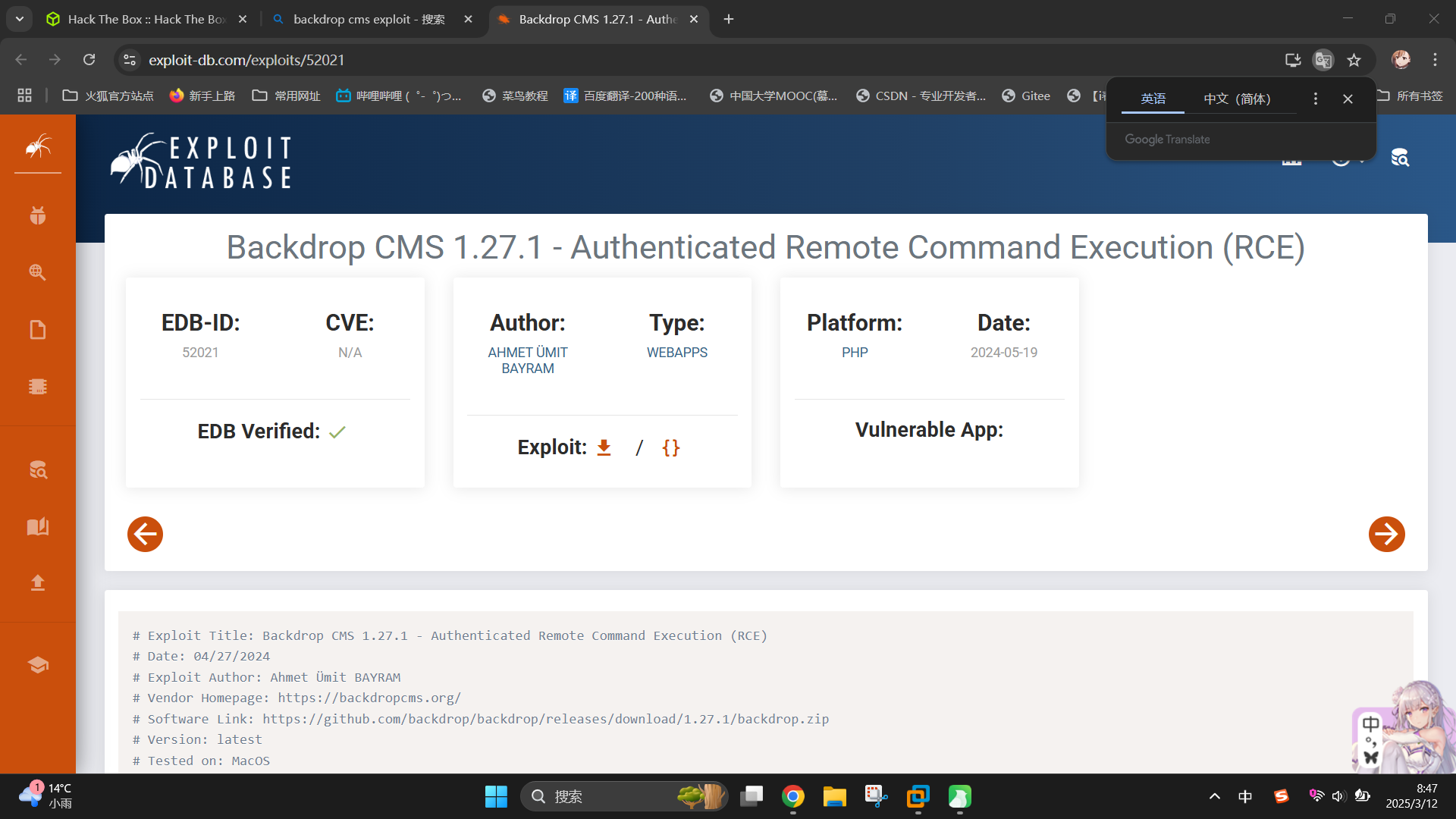The height and width of the screenshot is (819, 1456).
Task: Open the apps grid in bookmarks bar
Action: (25, 96)
